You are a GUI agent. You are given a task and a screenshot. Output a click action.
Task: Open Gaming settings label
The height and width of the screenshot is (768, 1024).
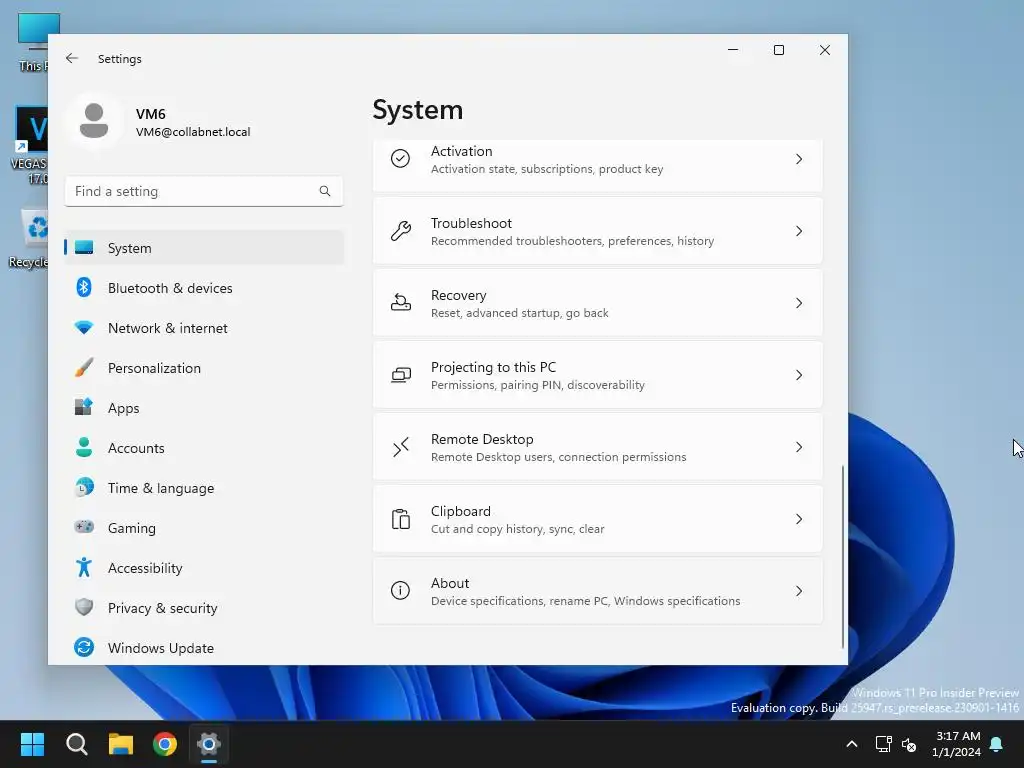coord(131,528)
